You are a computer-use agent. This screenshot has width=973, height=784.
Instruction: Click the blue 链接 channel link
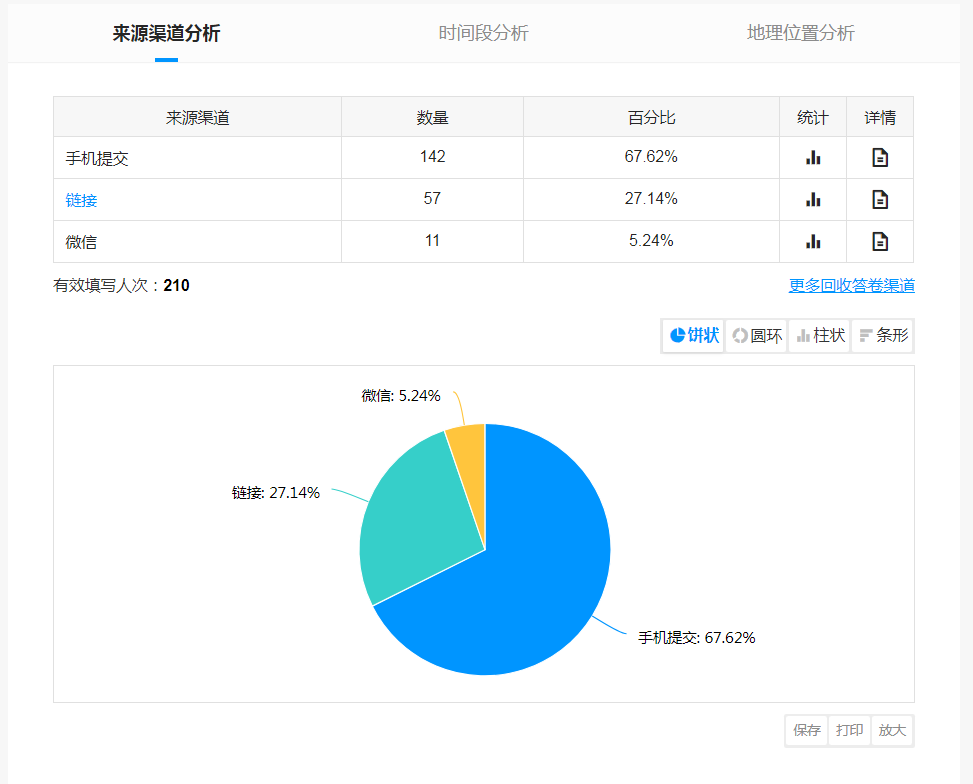[82, 200]
